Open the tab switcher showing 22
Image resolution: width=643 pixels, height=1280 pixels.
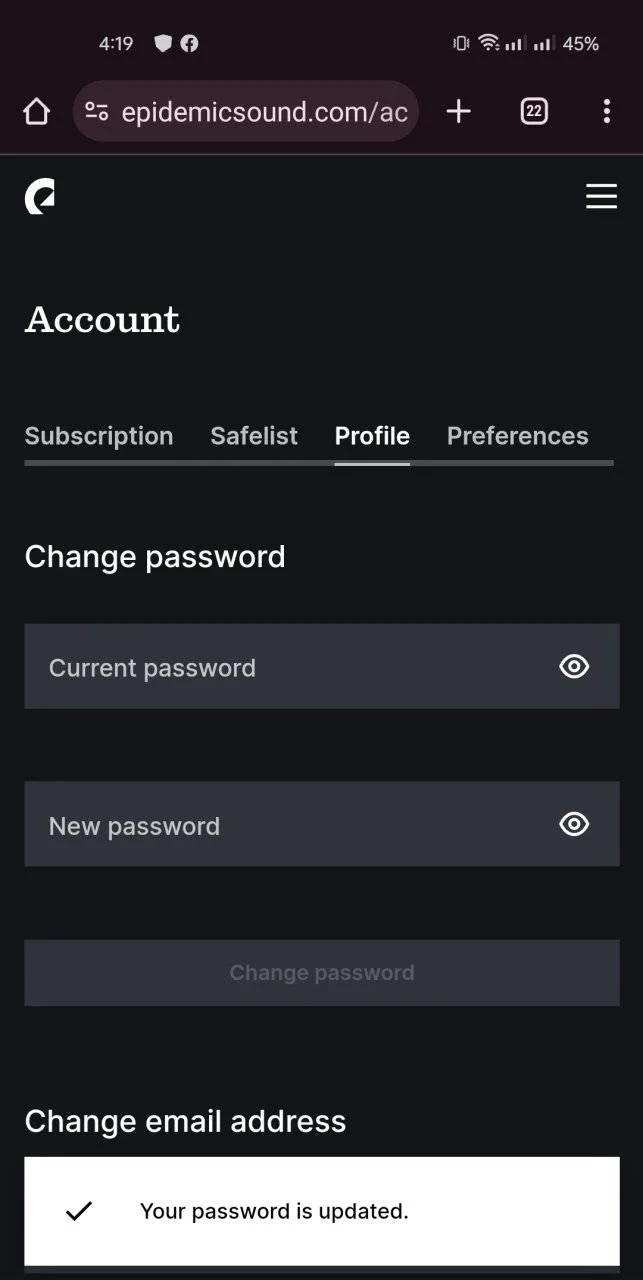(x=534, y=111)
